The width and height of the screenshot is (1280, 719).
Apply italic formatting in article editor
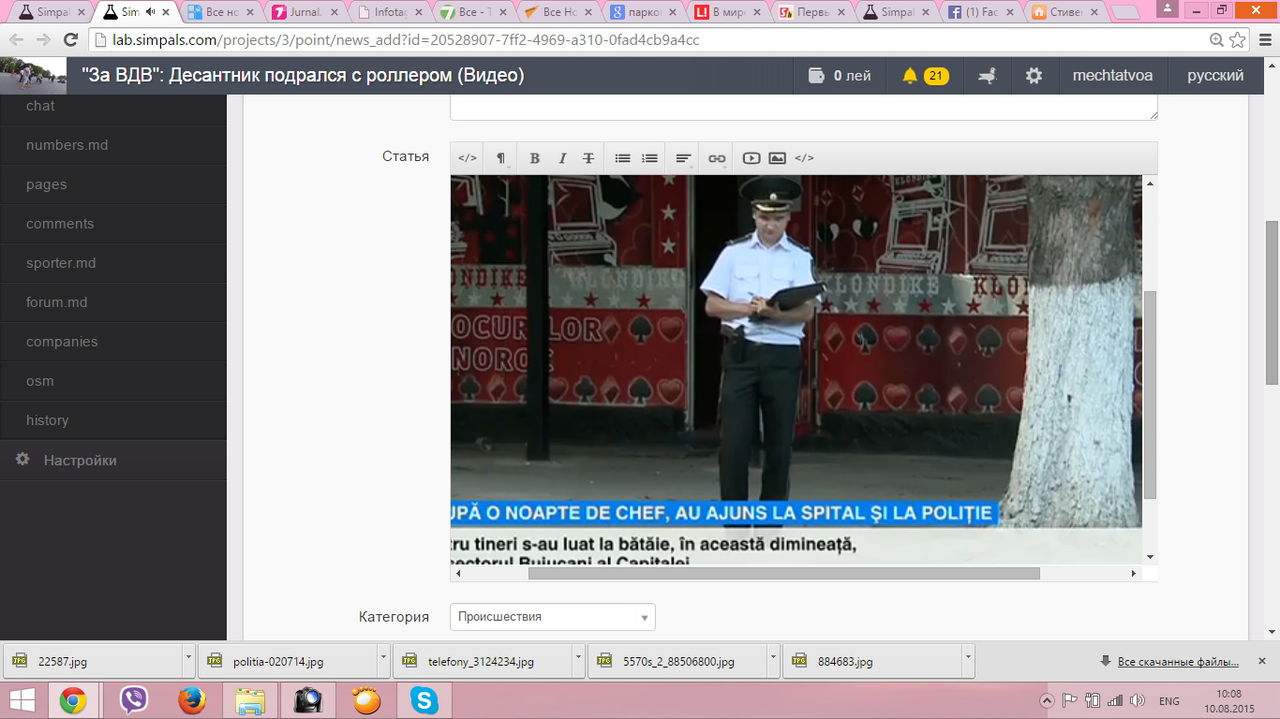(562, 158)
